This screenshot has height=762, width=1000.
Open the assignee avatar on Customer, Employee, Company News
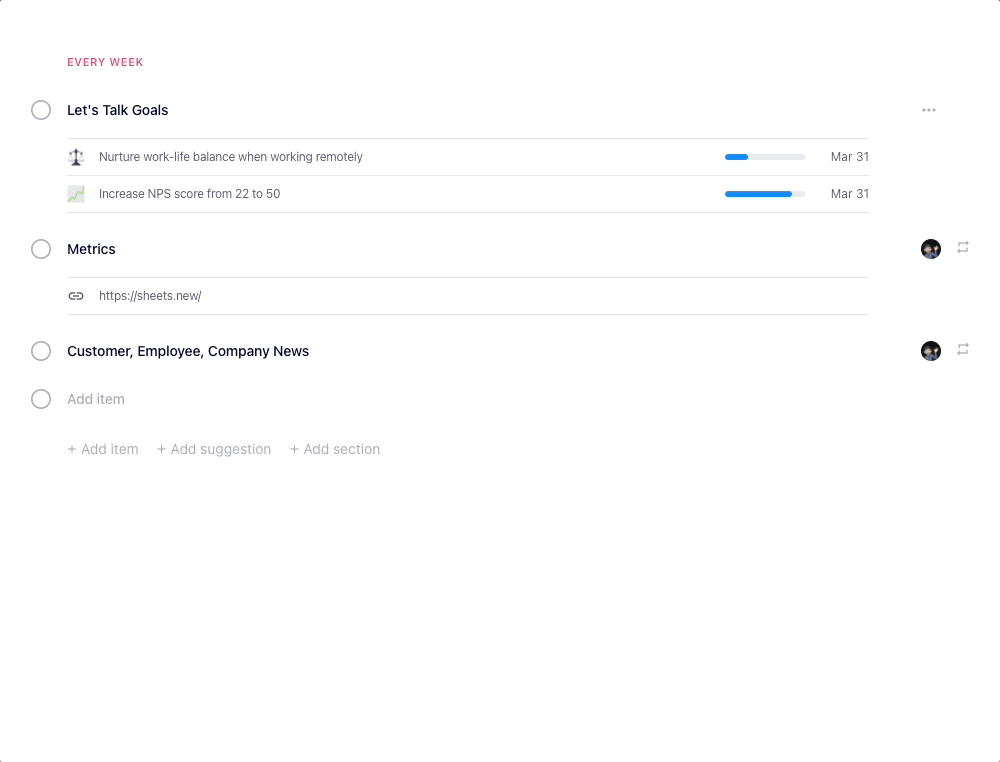(x=931, y=351)
